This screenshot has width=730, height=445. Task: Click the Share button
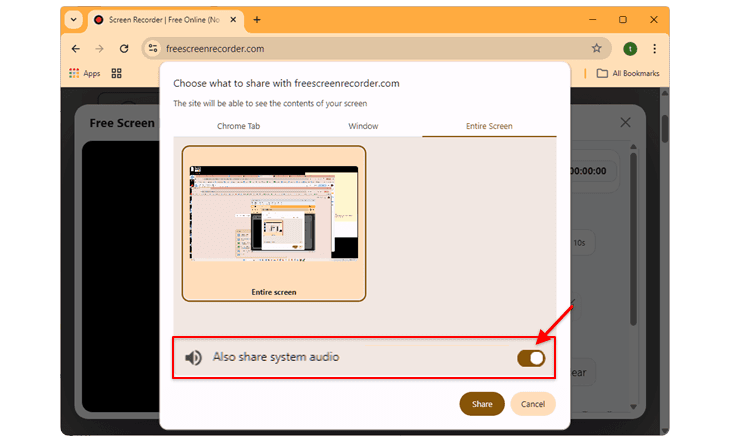(x=482, y=404)
